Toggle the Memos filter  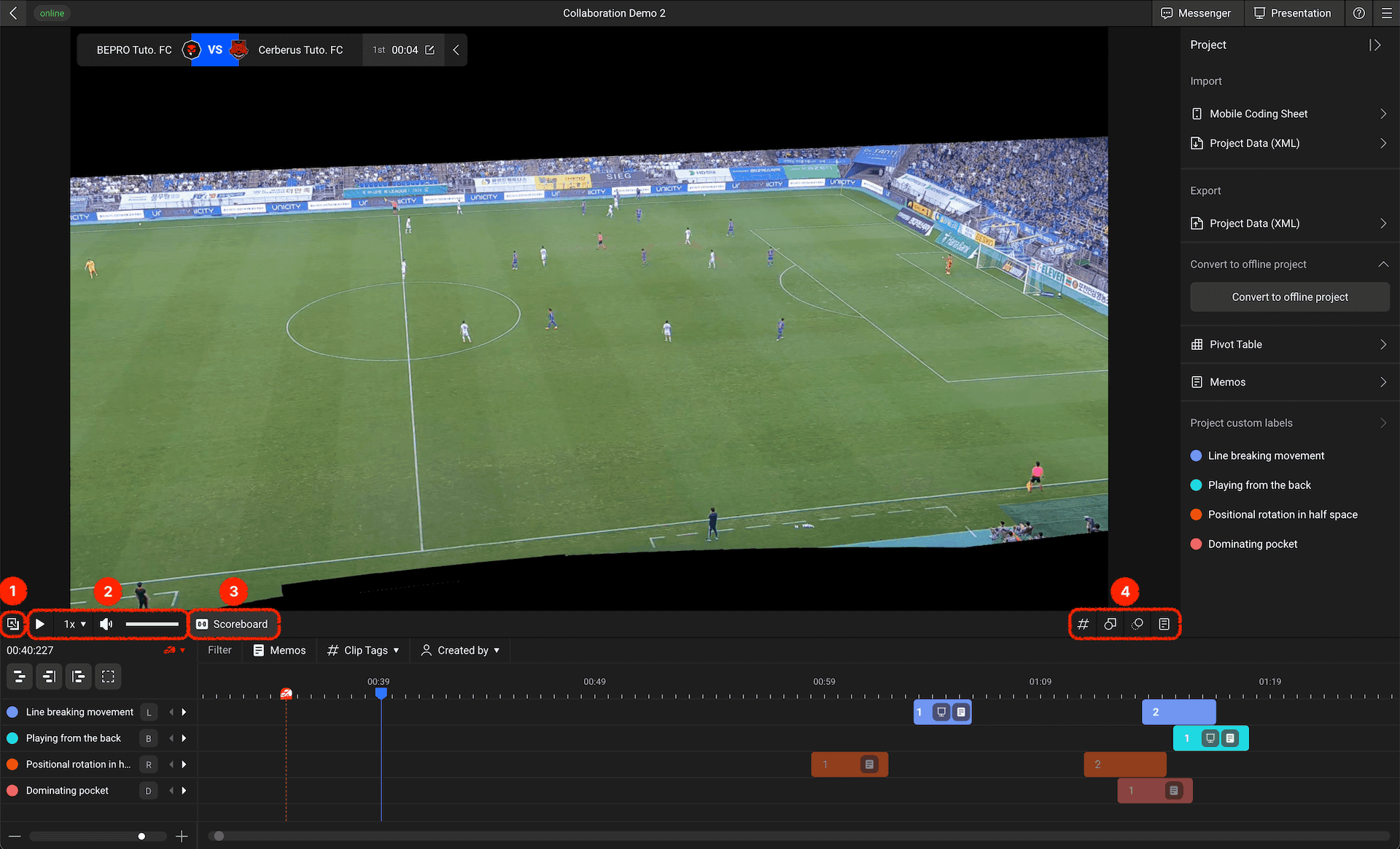279,651
